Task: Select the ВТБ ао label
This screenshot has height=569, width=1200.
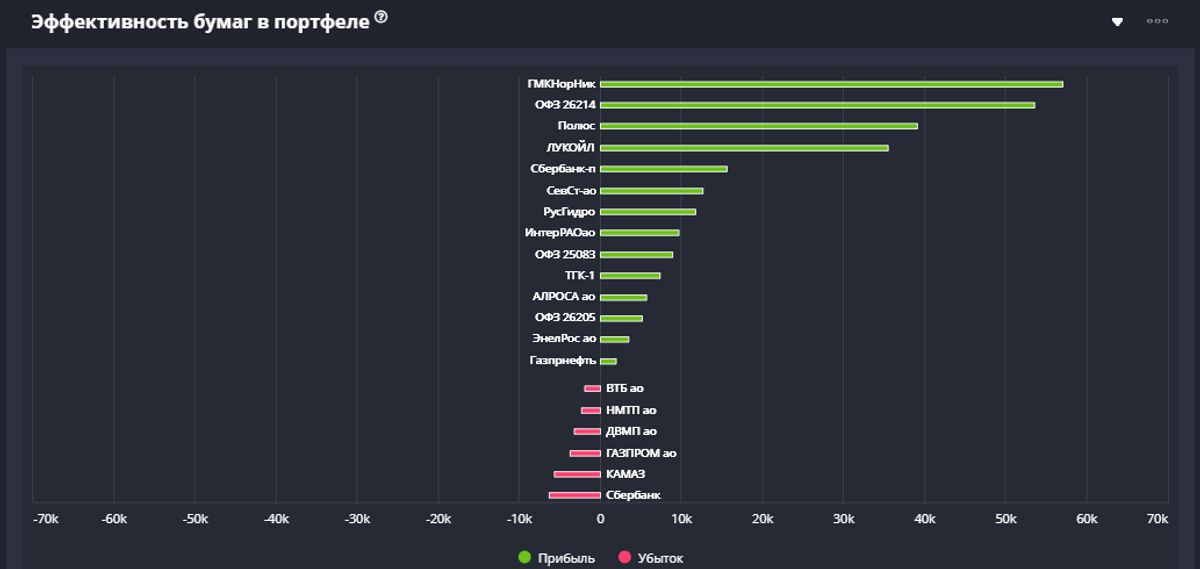Action: click(624, 388)
